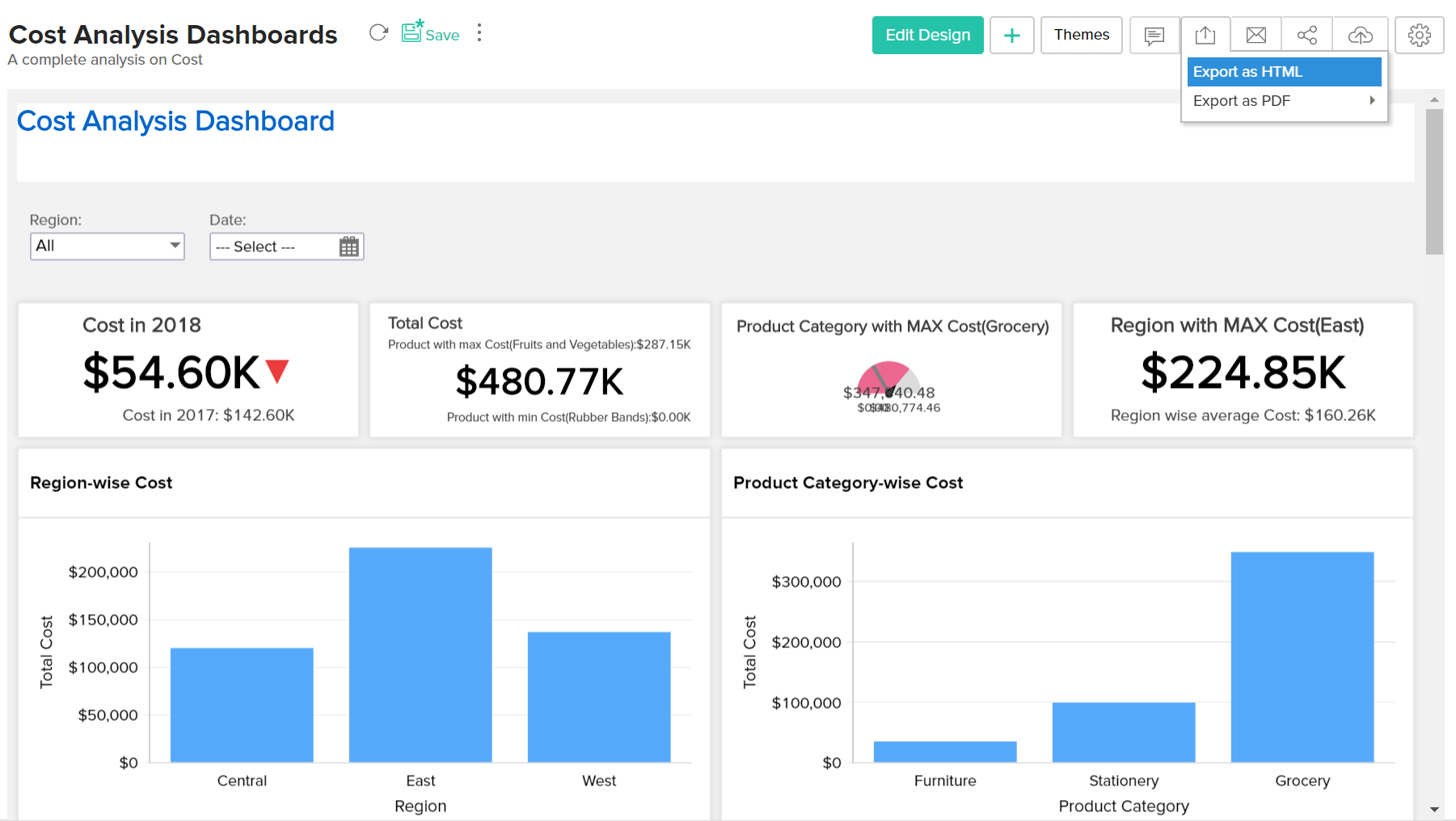
Task: Click the plus add button
Action: (x=1011, y=36)
